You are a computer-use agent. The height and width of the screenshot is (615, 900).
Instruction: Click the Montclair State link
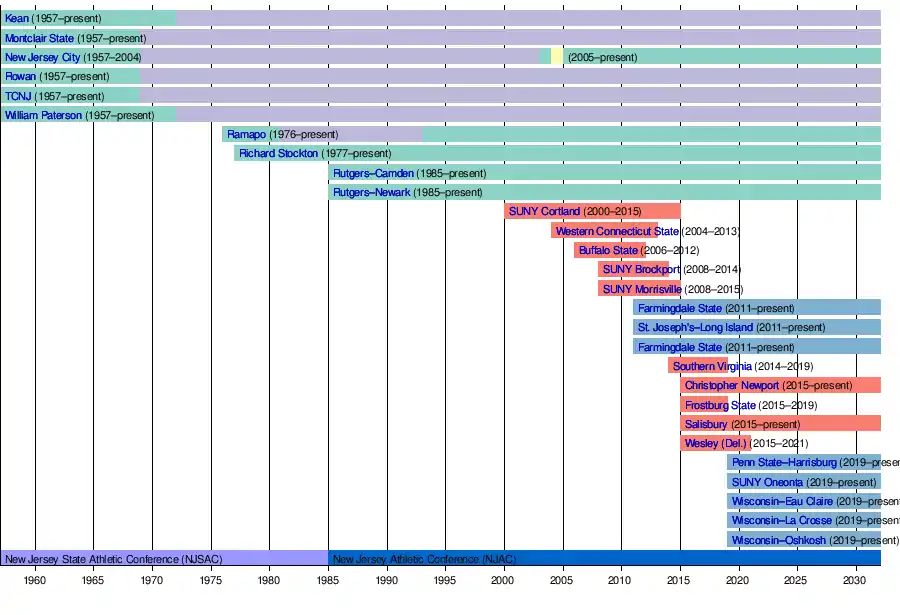click(x=39, y=38)
